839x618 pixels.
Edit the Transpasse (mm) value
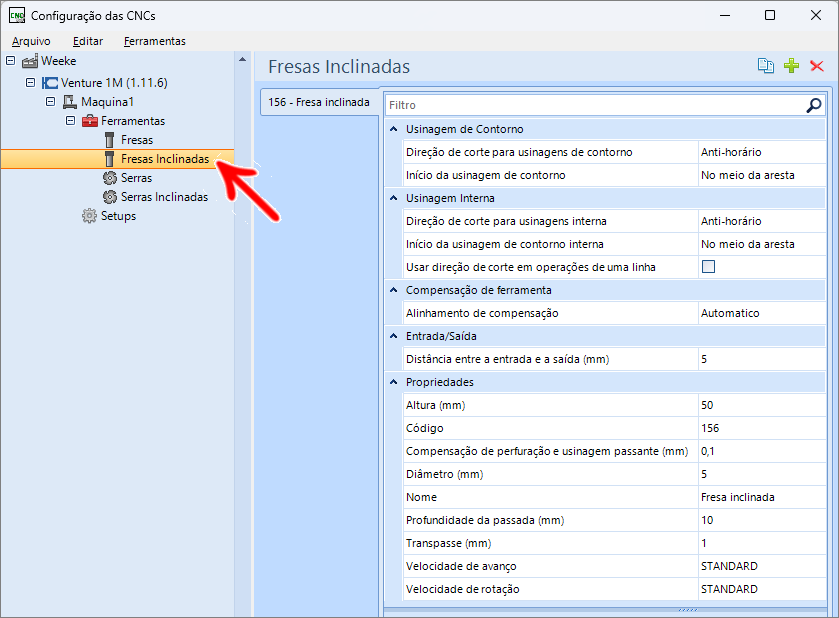click(761, 543)
